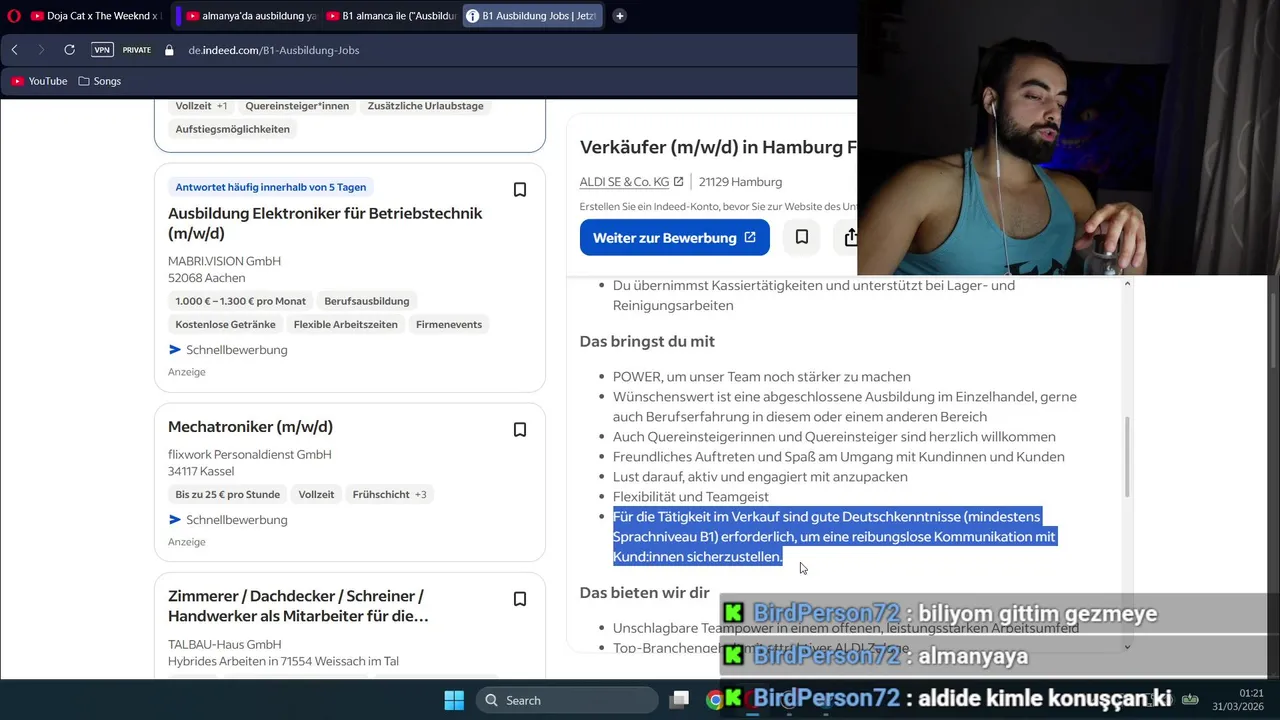
Task: Expand the '+1' next to Vollzeit tag
Action: pyautogui.click(x=222, y=106)
